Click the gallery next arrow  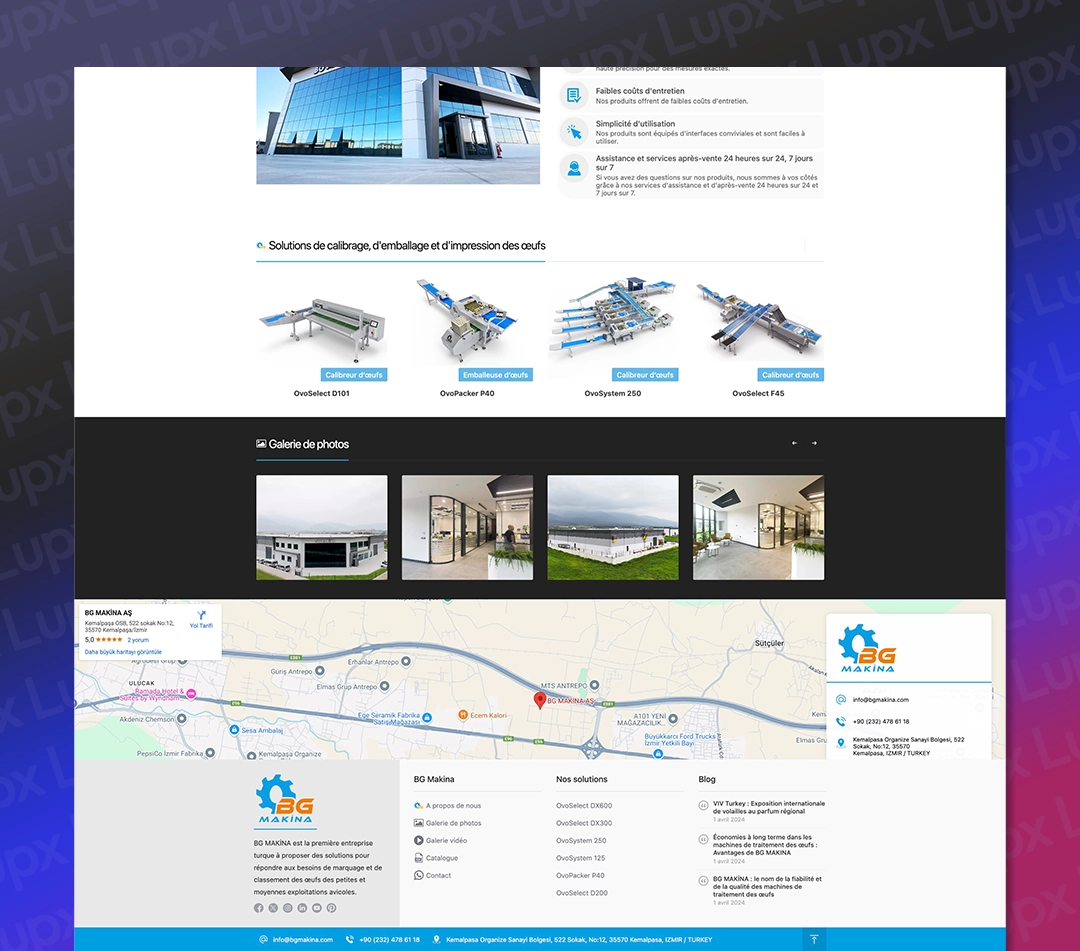point(814,443)
